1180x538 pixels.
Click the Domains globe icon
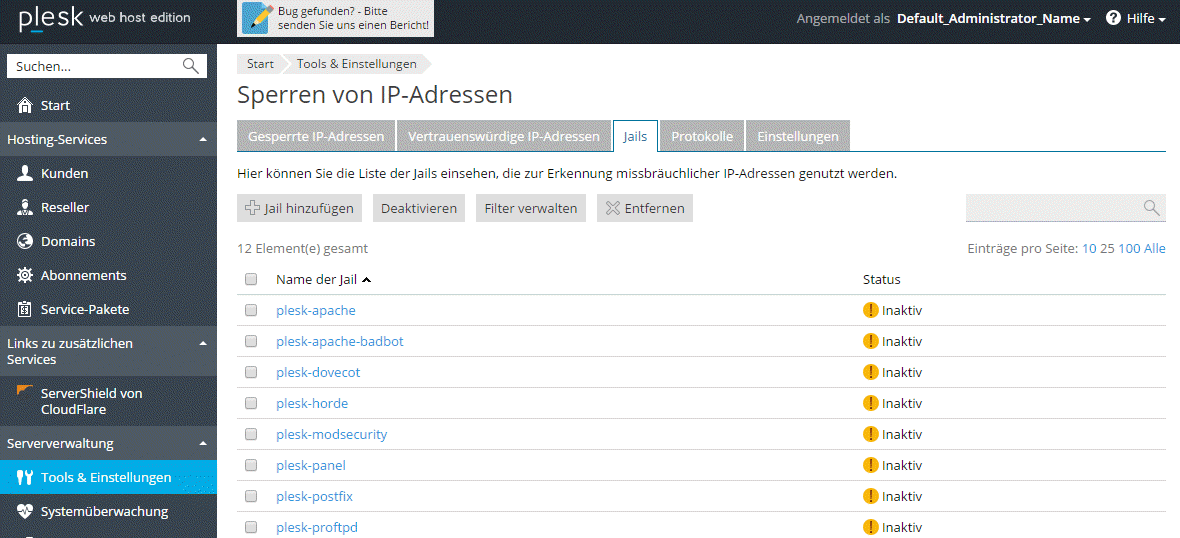[x=25, y=242]
